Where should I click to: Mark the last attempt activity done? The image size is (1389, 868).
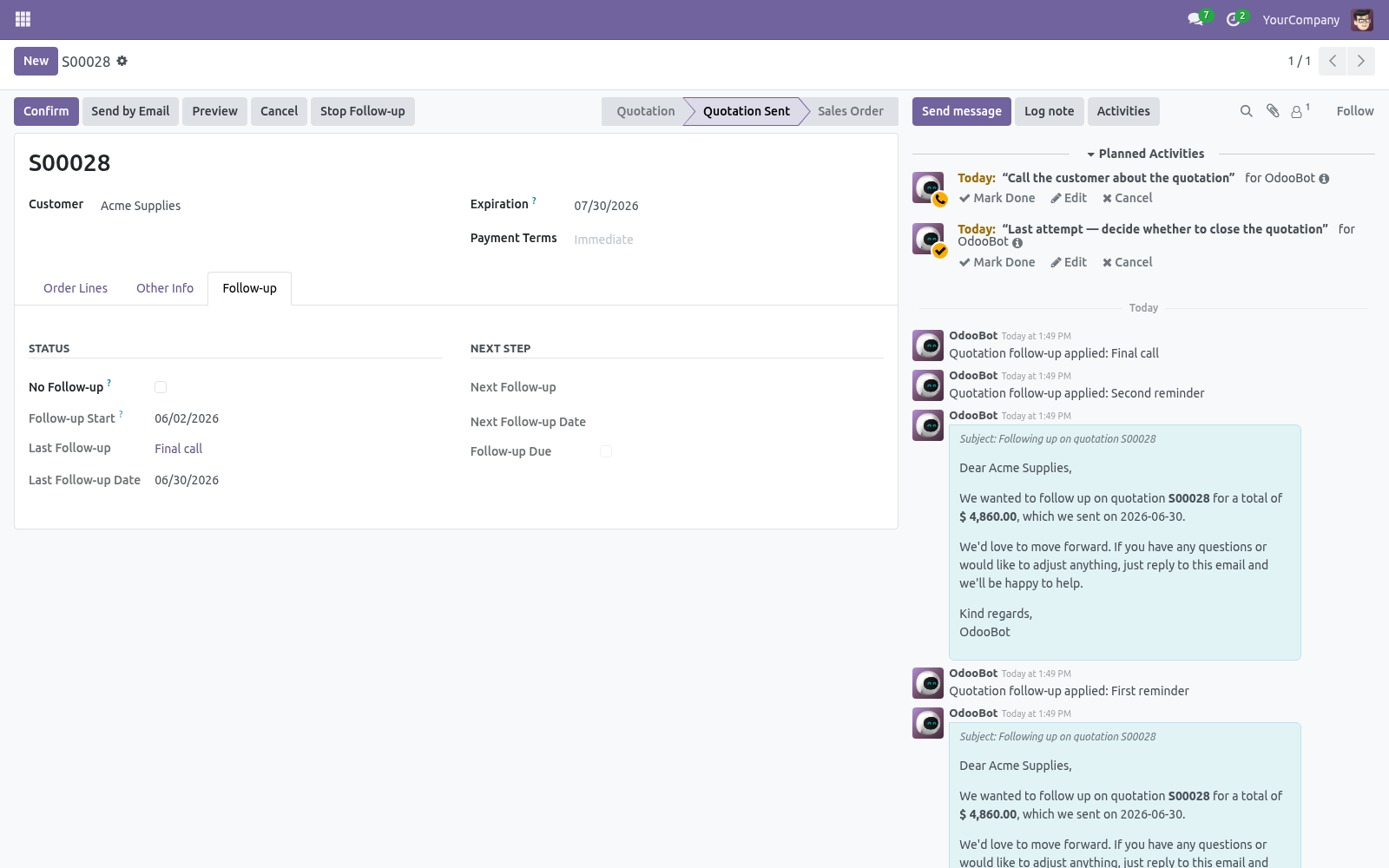tap(997, 262)
